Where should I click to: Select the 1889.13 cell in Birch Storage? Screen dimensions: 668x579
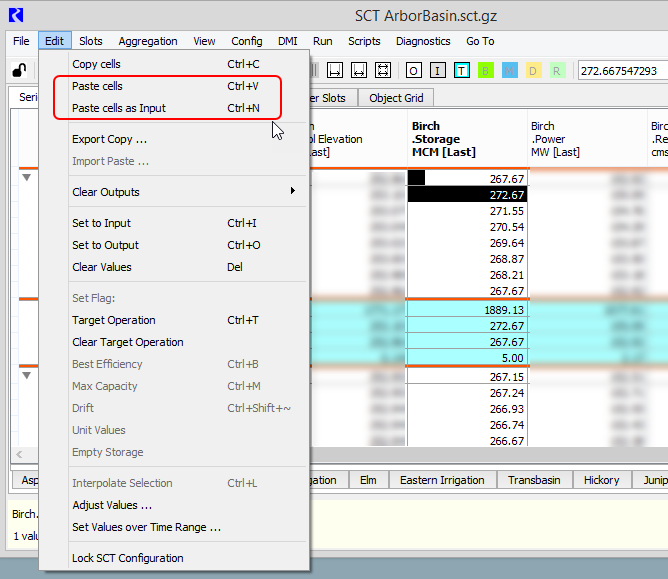coord(467,310)
